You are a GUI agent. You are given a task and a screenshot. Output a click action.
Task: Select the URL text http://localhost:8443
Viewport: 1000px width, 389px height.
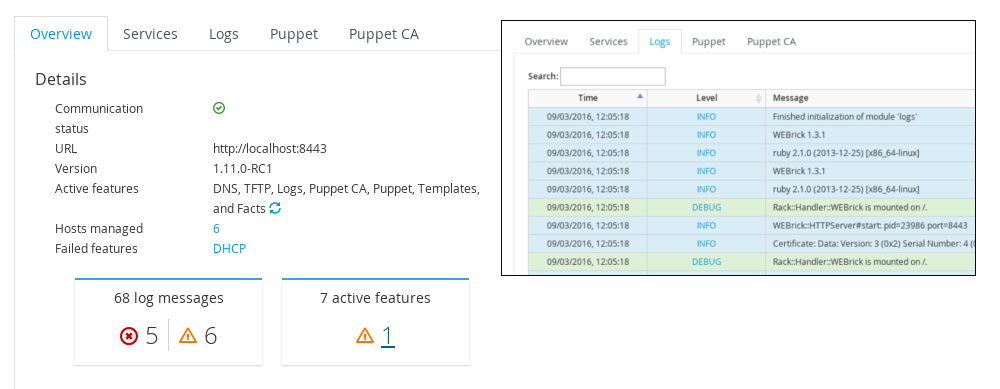point(270,149)
